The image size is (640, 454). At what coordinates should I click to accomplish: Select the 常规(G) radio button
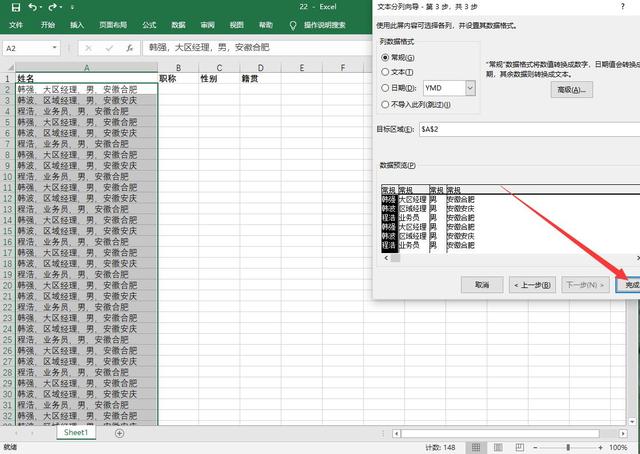(x=385, y=58)
